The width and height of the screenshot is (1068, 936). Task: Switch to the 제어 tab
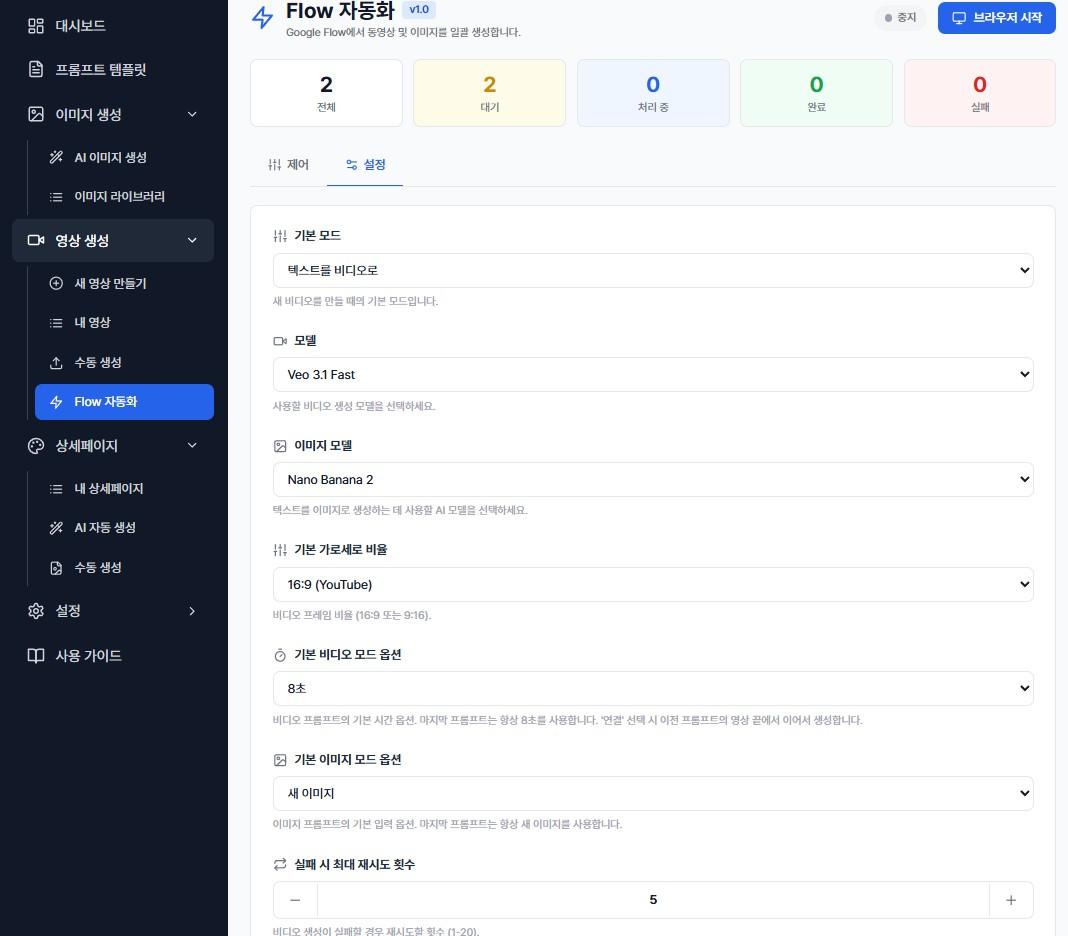coord(289,165)
